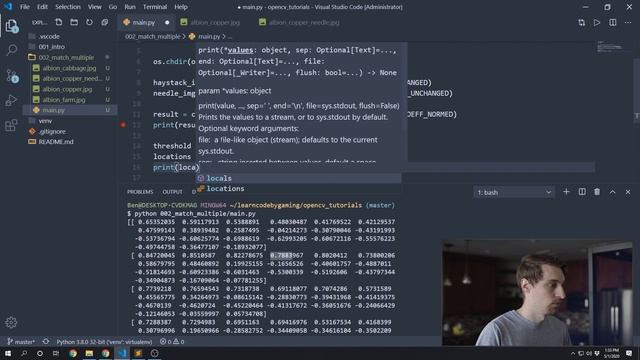Open the Search view in activity bar
Image resolution: width=640 pixels, height=360 pixels.
[x=11, y=50]
